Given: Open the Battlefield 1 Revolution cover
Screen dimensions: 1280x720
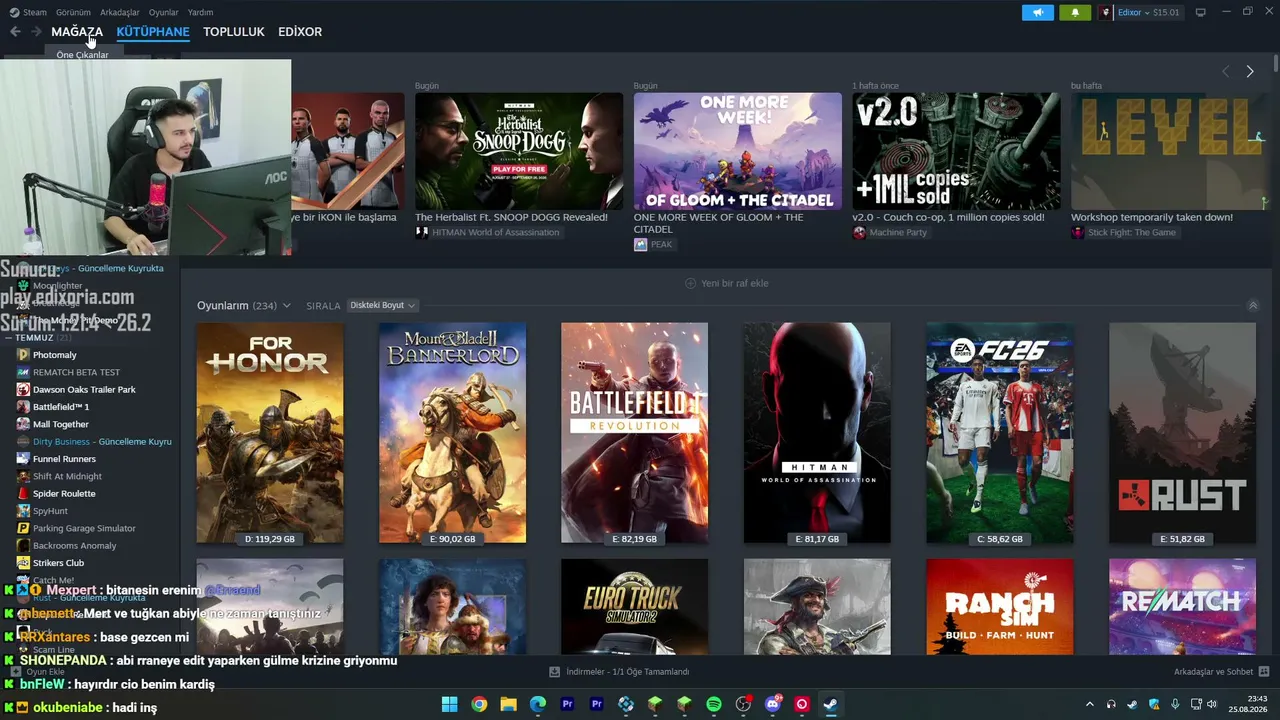Looking at the screenshot, I should (635, 433).
